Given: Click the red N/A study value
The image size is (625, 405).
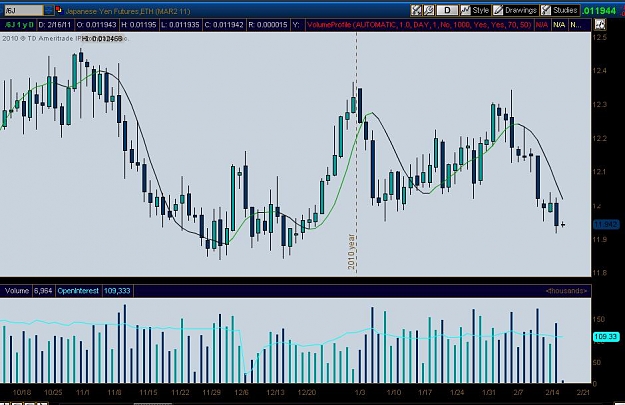Looking at the screenshot, I should pyautogui.click(x=542, y=25).
